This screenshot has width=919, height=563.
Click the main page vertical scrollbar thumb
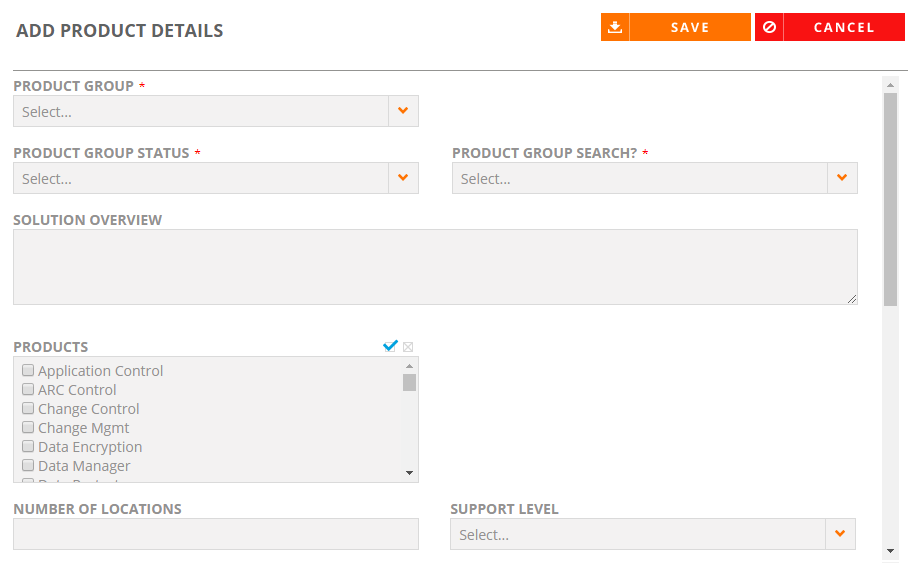point(890,199)
